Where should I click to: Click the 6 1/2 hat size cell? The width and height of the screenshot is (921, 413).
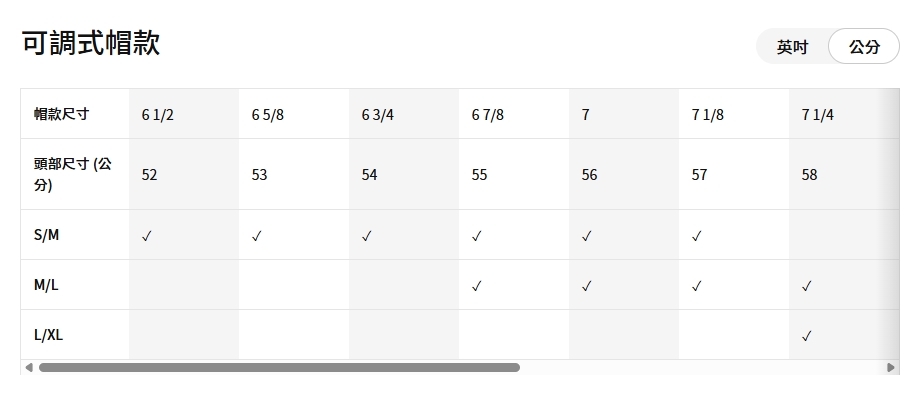click(158, 115)
